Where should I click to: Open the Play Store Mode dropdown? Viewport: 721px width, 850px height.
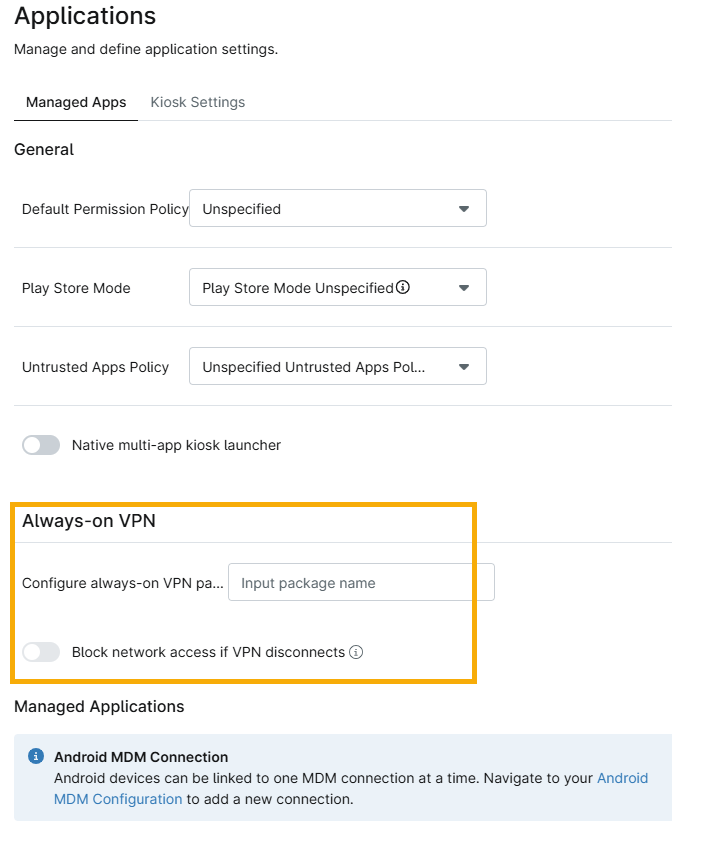[337, 287]
